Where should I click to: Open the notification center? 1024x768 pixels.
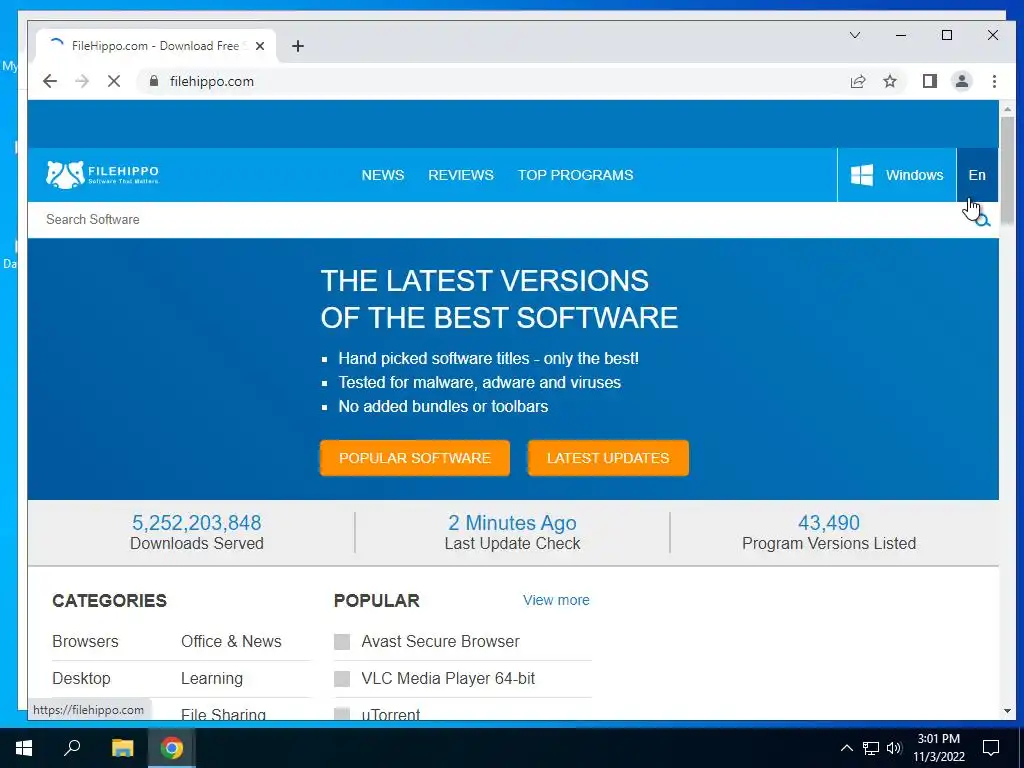pos(991,748)
